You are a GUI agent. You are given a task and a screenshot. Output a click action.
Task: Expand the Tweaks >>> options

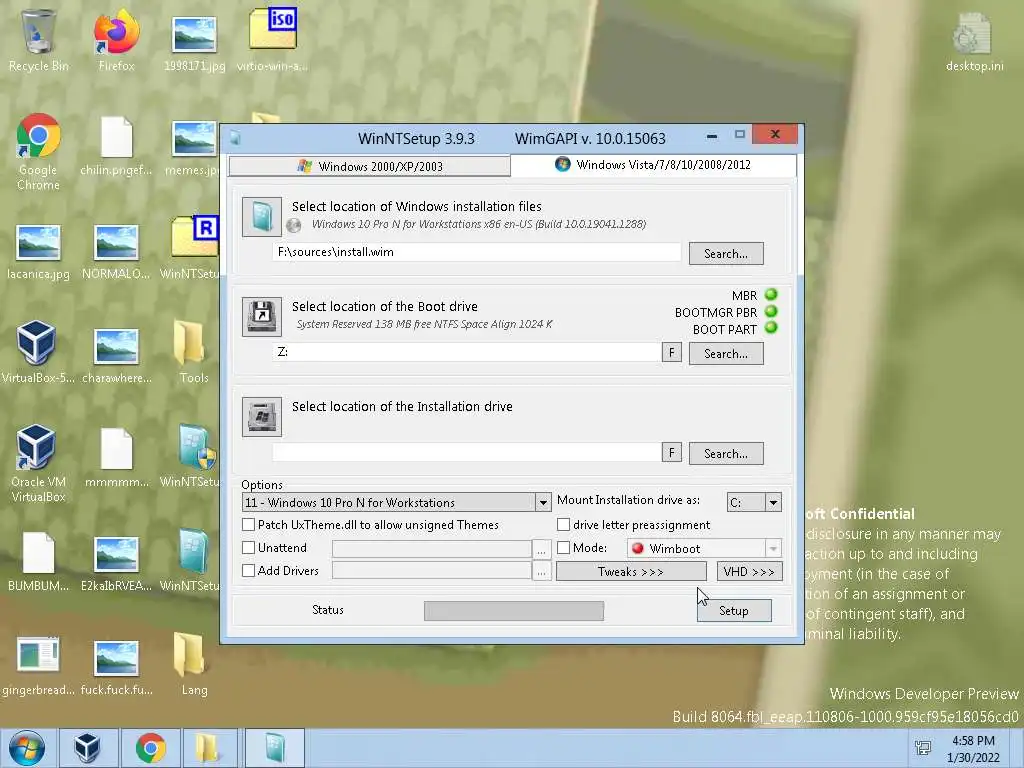pyautogui.click(x=631, y=571)
